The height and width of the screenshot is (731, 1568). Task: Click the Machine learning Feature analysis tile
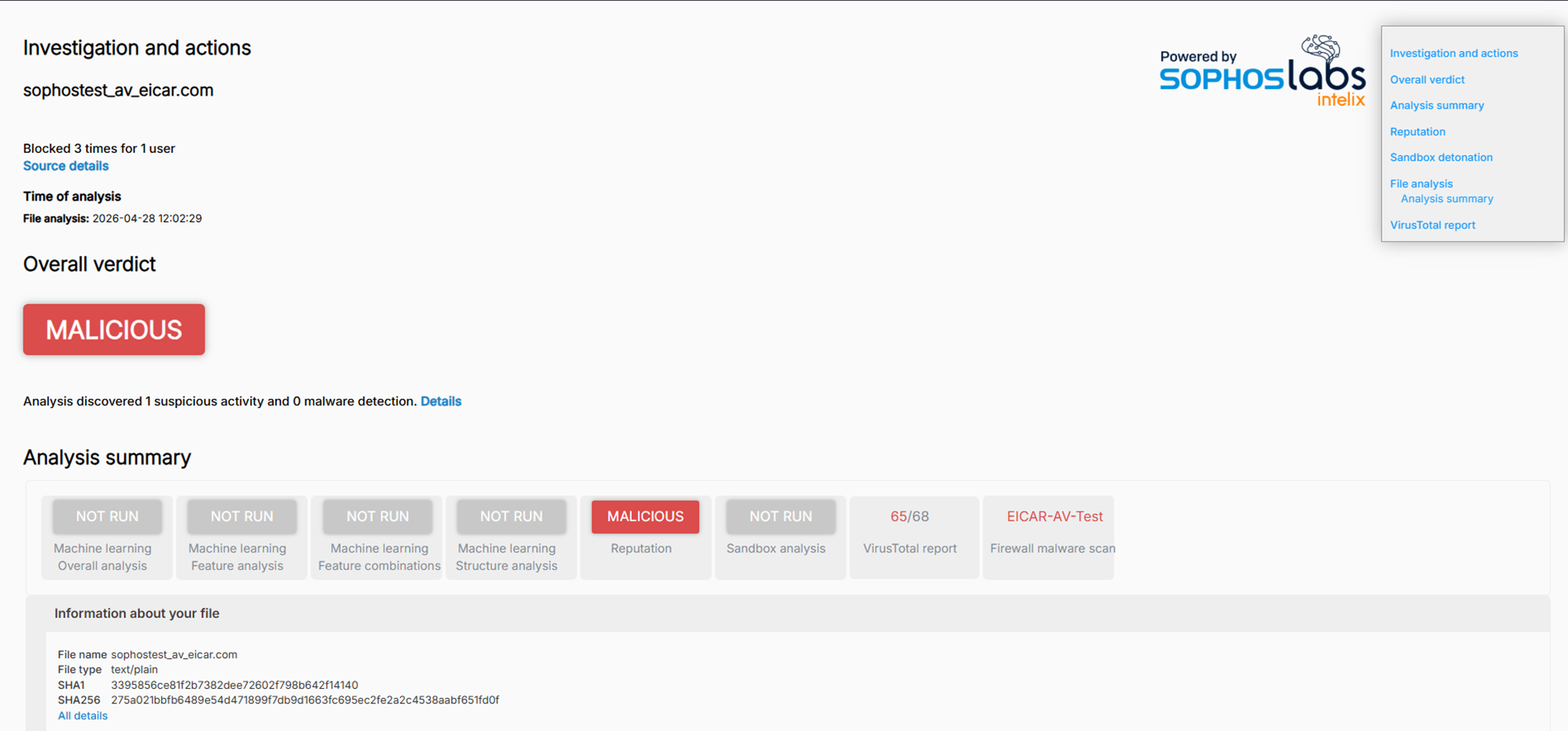pos(241,538)
